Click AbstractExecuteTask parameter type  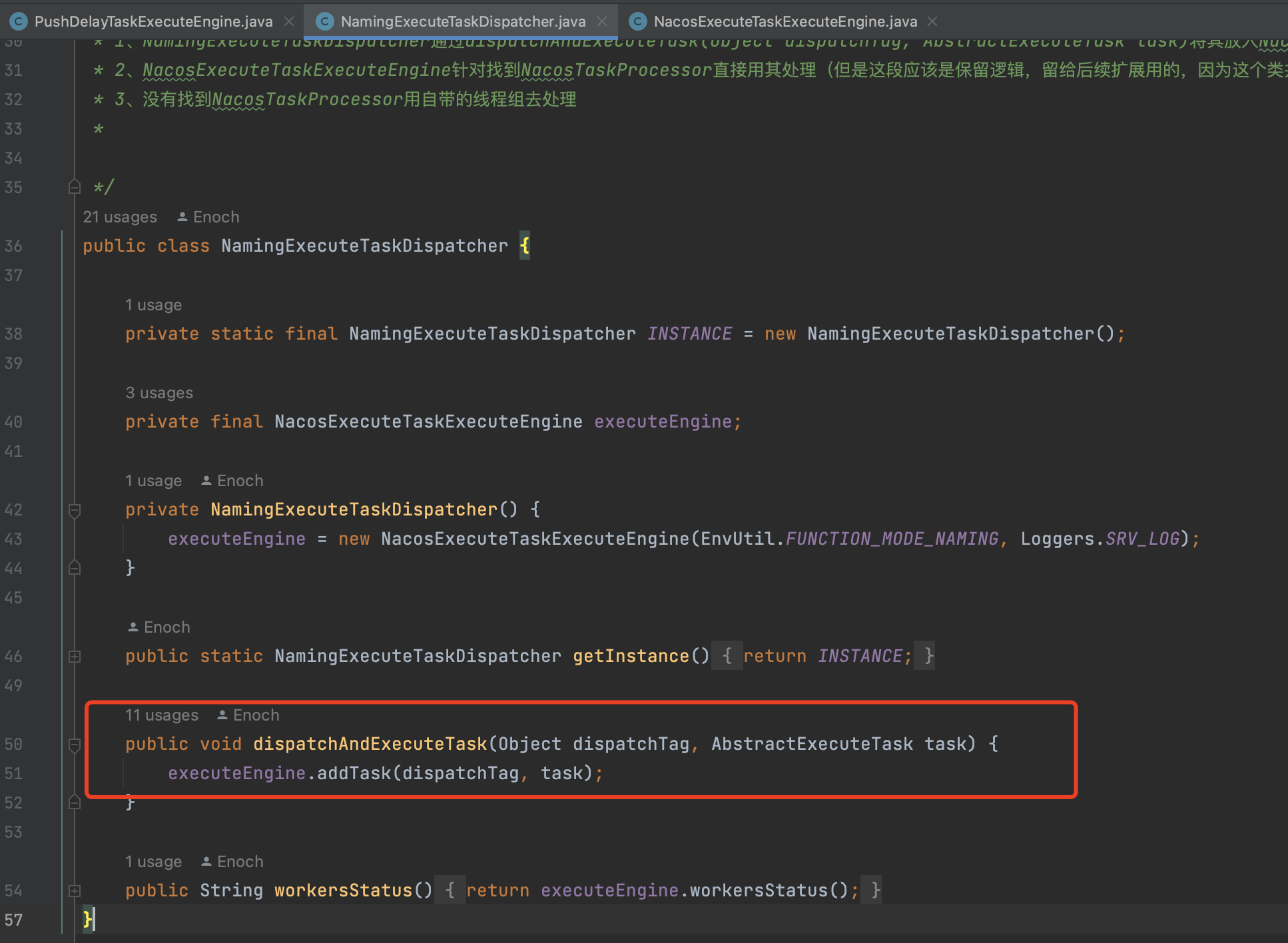pos(812,744)
